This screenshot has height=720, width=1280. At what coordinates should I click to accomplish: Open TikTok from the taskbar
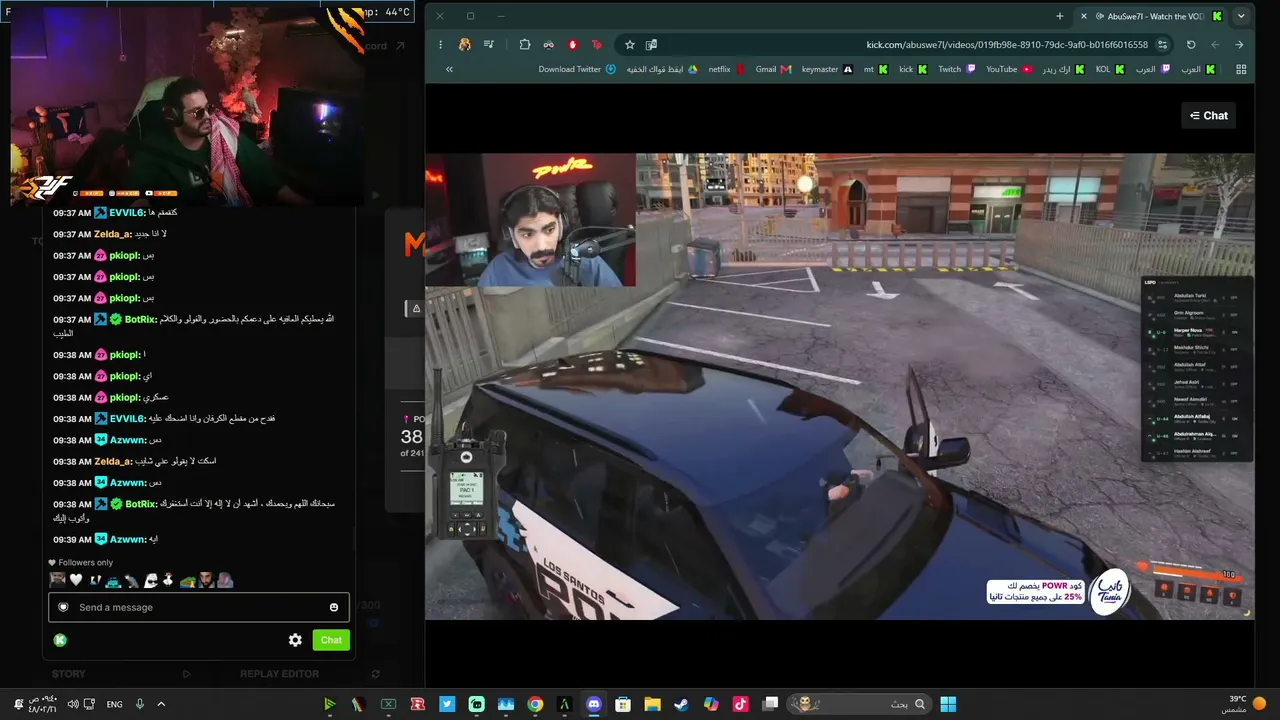(x=740, y=704)
